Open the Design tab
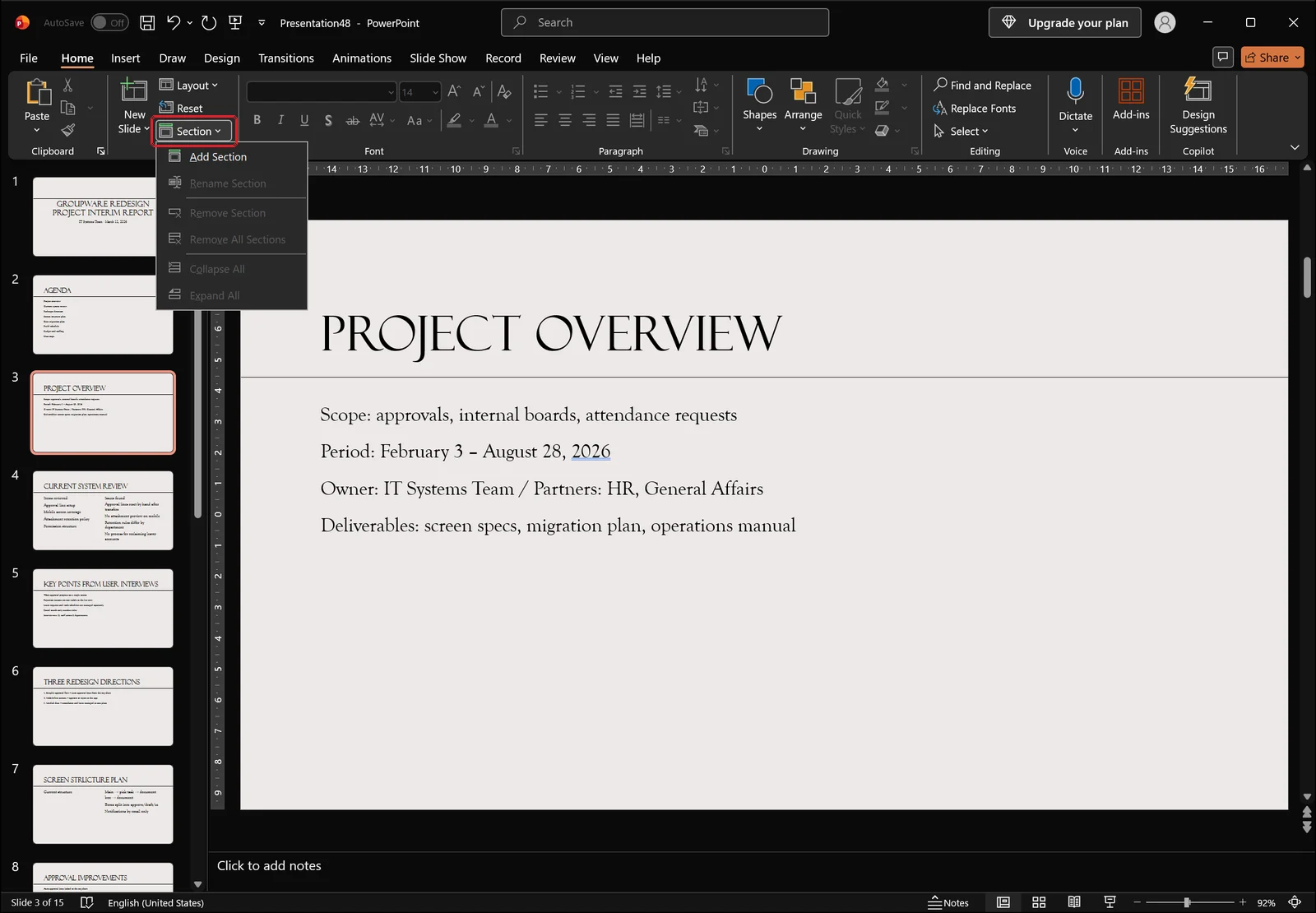 pyautogui.click(x=222, y=58)
